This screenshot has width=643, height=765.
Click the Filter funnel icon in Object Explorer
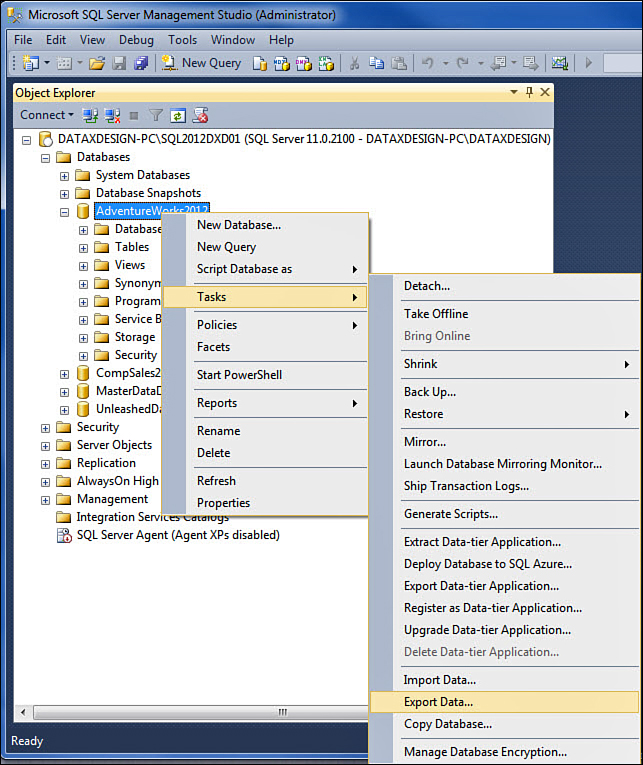pyautogui.click(x=155, y=115)
